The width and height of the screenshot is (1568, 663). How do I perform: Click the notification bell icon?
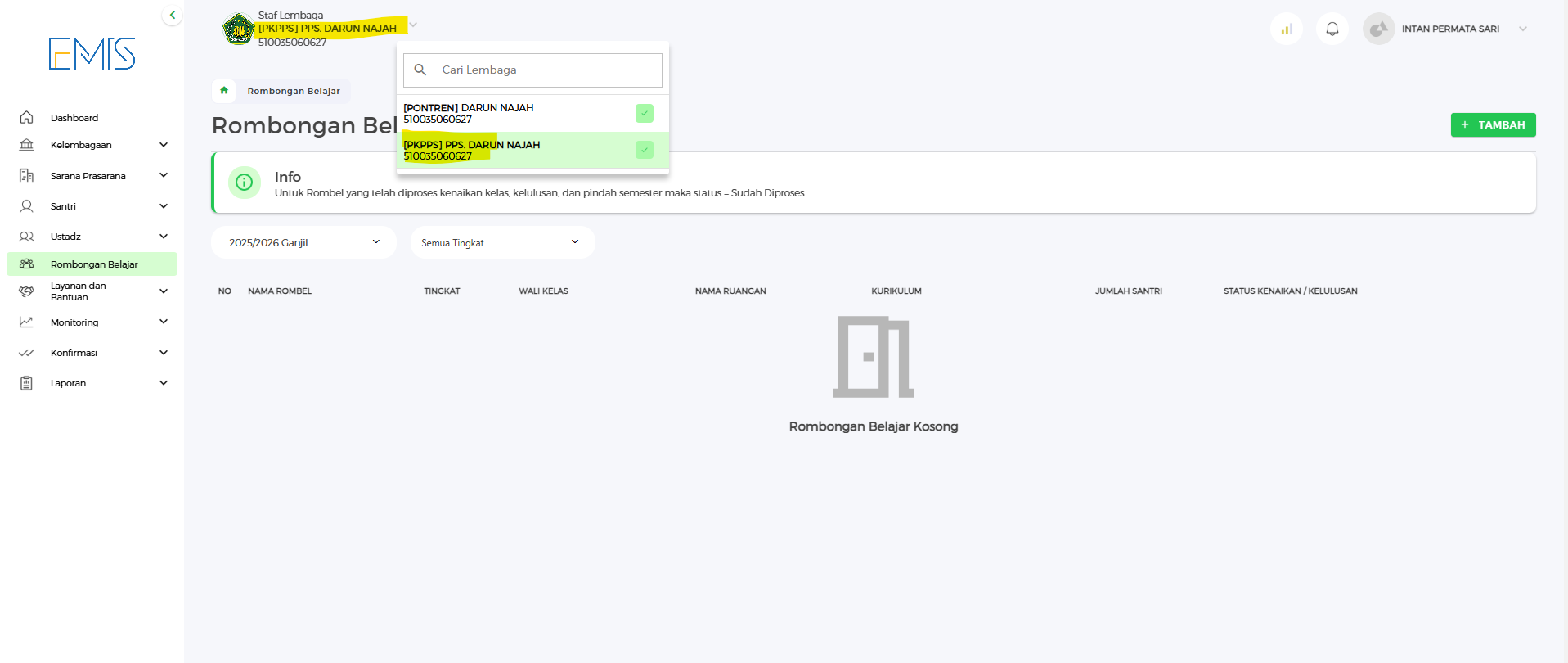pos(1332,29)
